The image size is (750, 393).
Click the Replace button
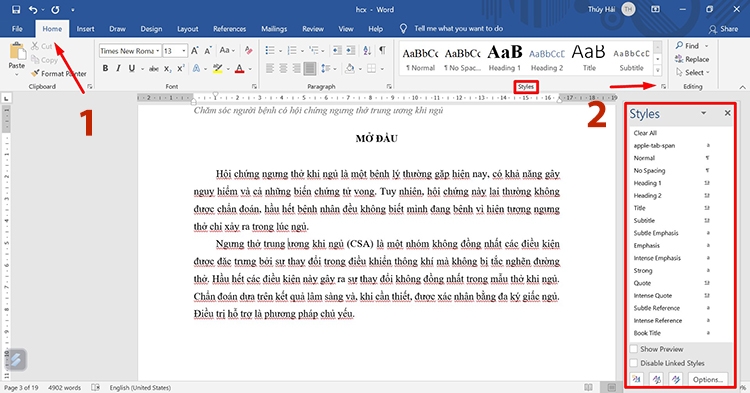tap(692, 59)
